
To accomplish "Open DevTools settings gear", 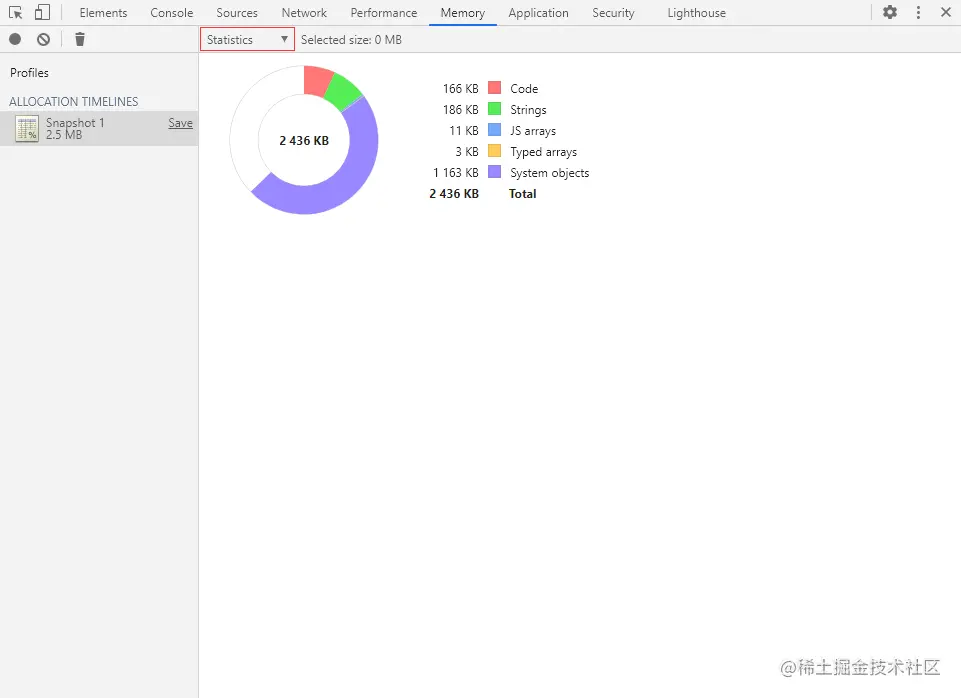I will tap(890, 12).
